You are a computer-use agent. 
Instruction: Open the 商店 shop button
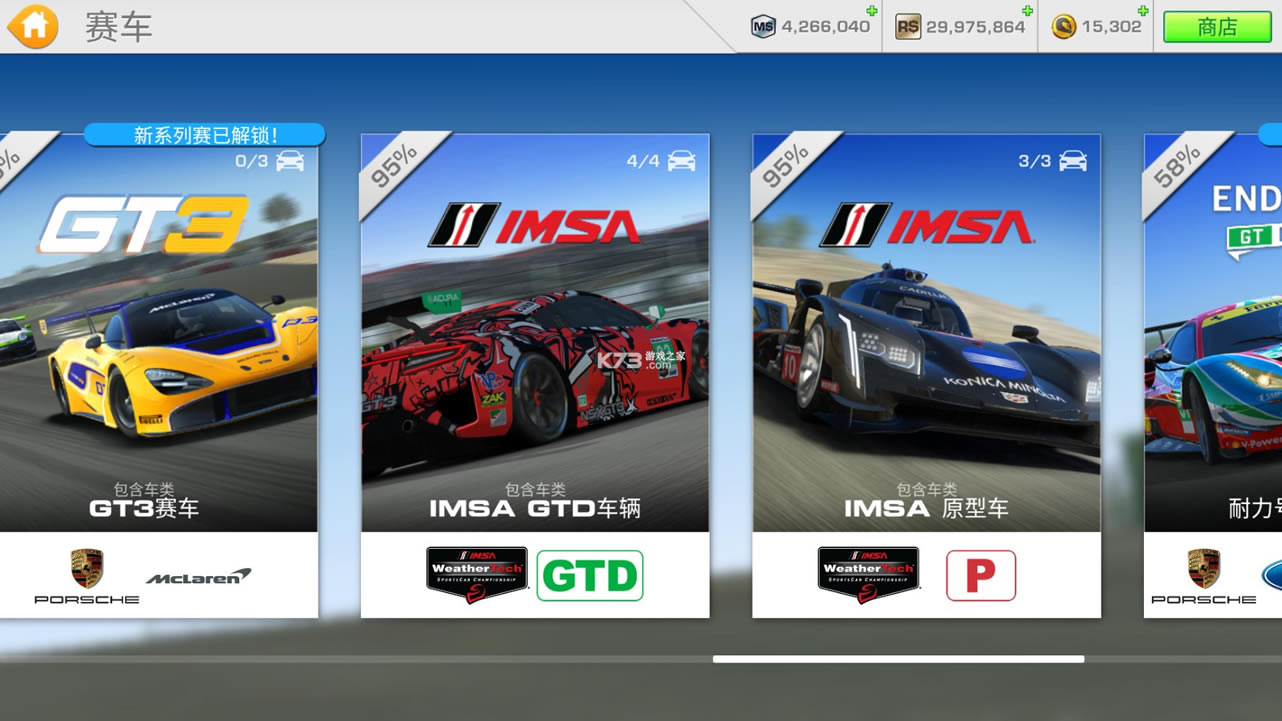point(1215,27)
